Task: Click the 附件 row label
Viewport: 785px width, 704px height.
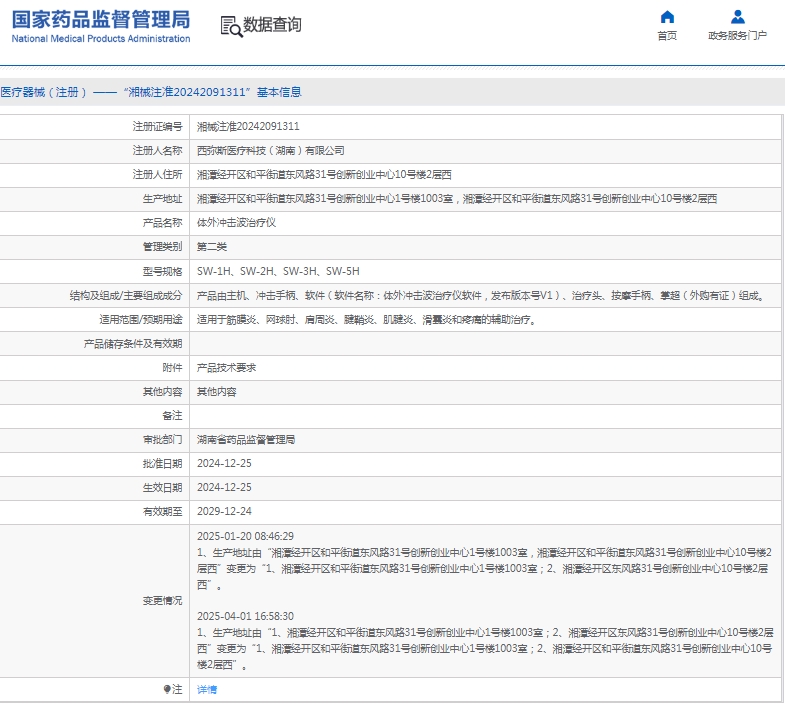Action: click(x=172, y=368)
